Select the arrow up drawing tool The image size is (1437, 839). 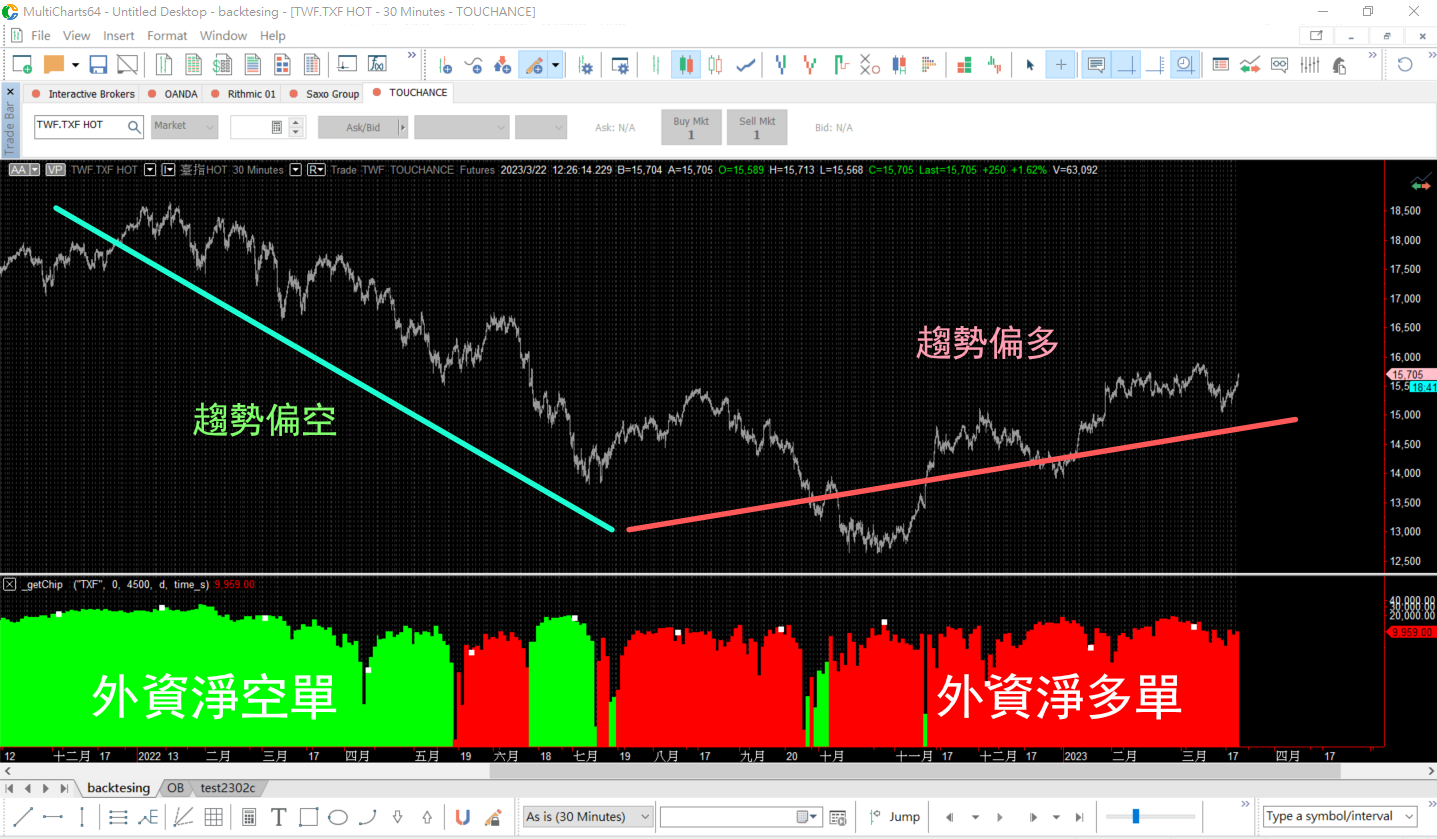[x=427, y=817]
